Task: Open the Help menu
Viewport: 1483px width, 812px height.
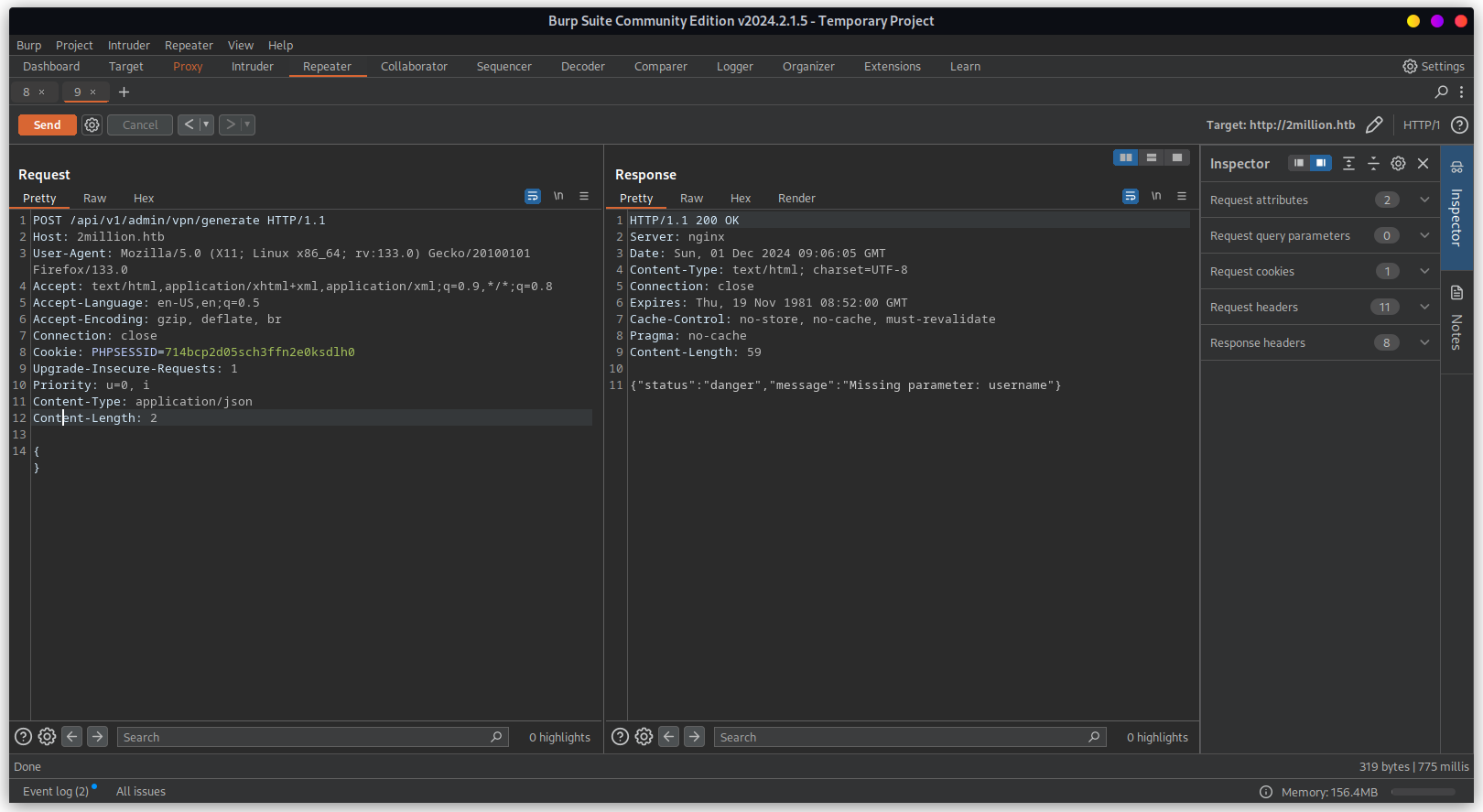Action: click(x=280, y=45)
